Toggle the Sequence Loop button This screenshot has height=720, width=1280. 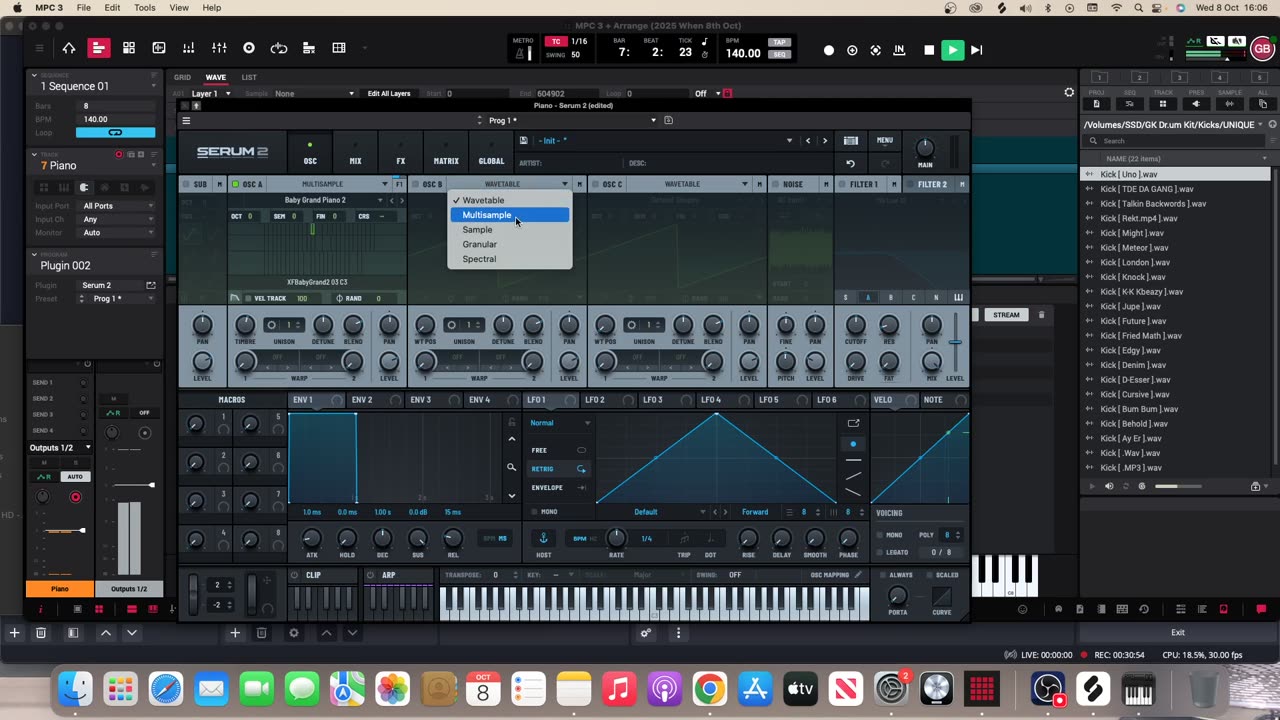pyautogui.click(x=115, y=132)
